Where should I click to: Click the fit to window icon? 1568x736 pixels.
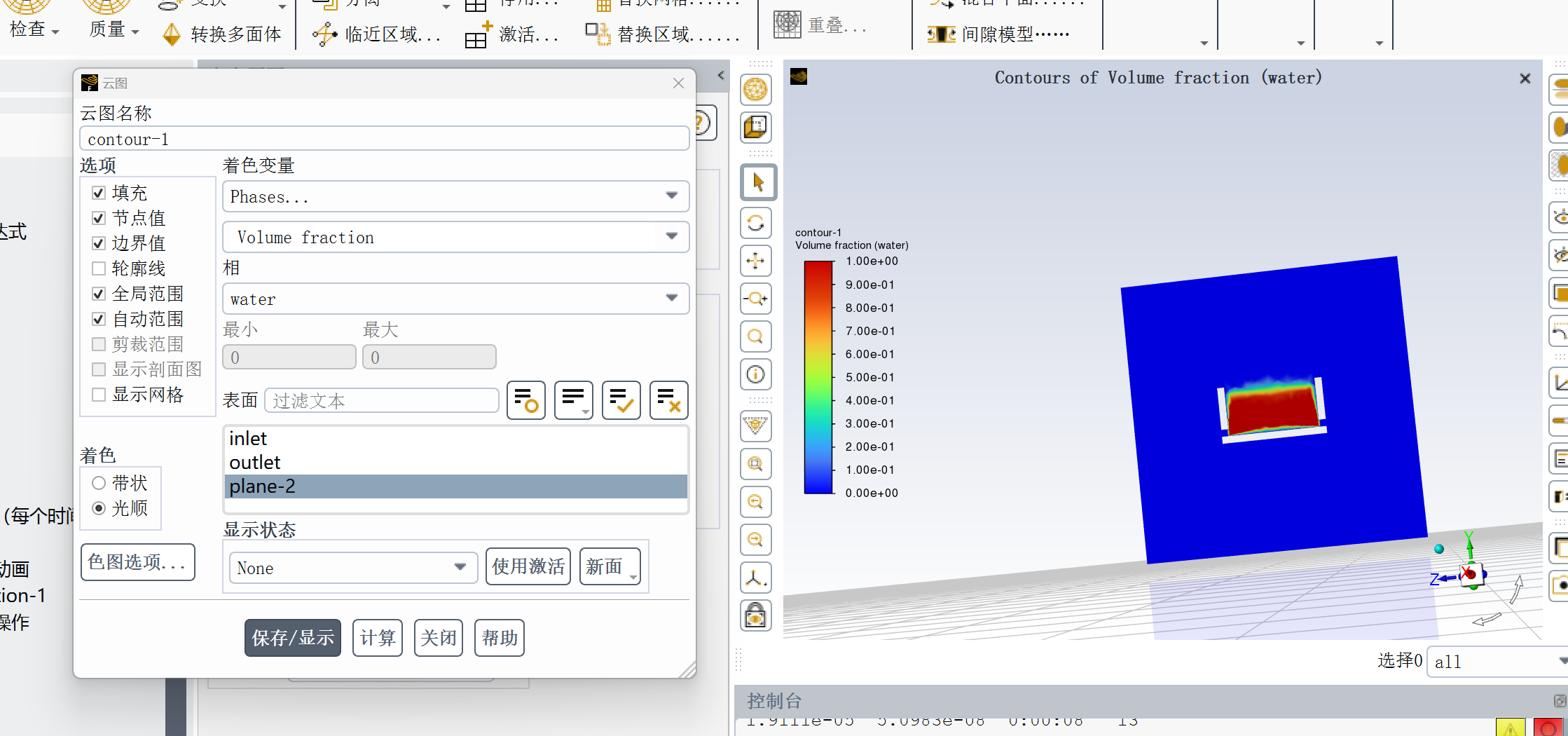tap(755, 425)
